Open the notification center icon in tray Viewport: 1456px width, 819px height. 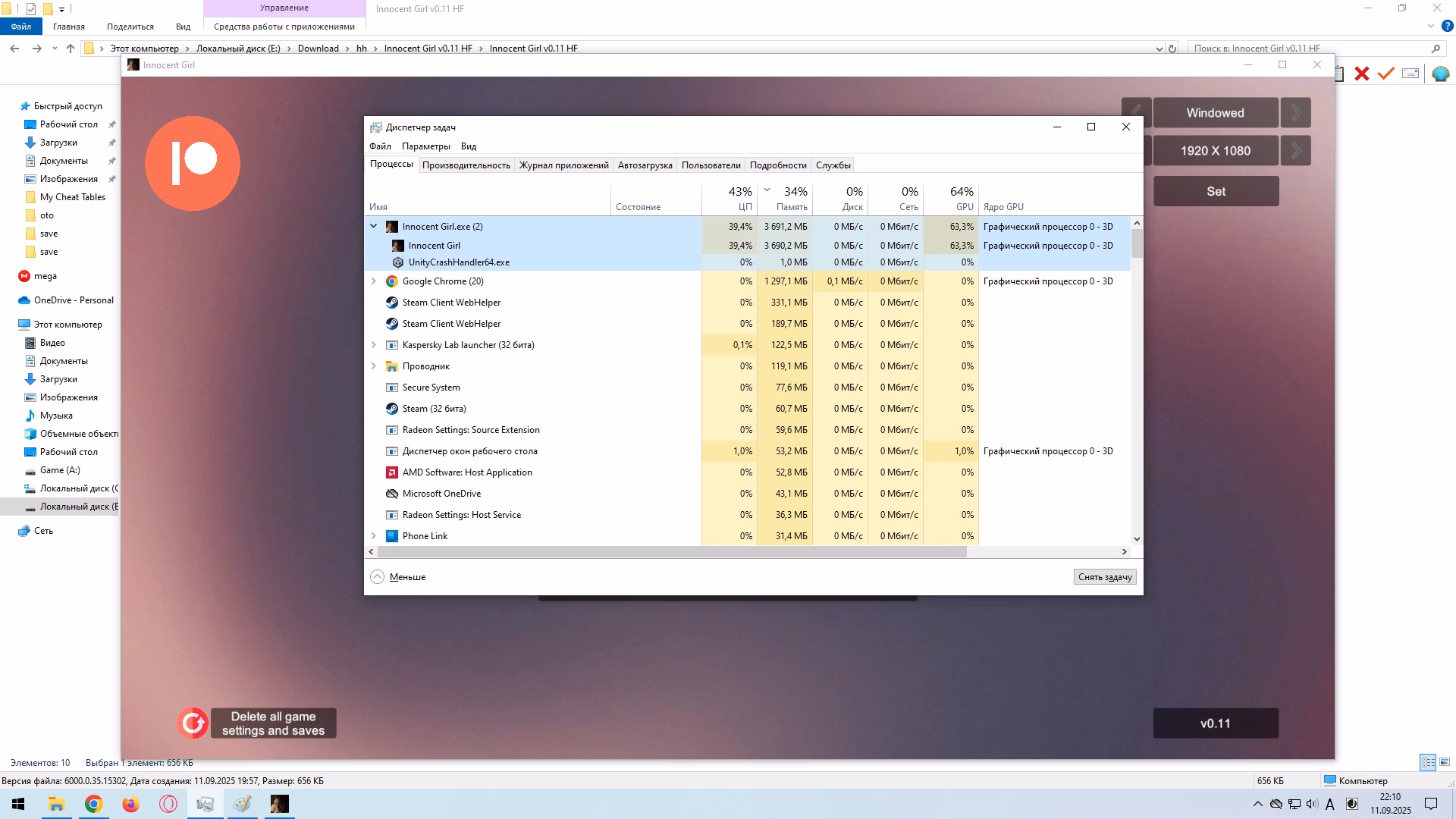click(1431, 804)
